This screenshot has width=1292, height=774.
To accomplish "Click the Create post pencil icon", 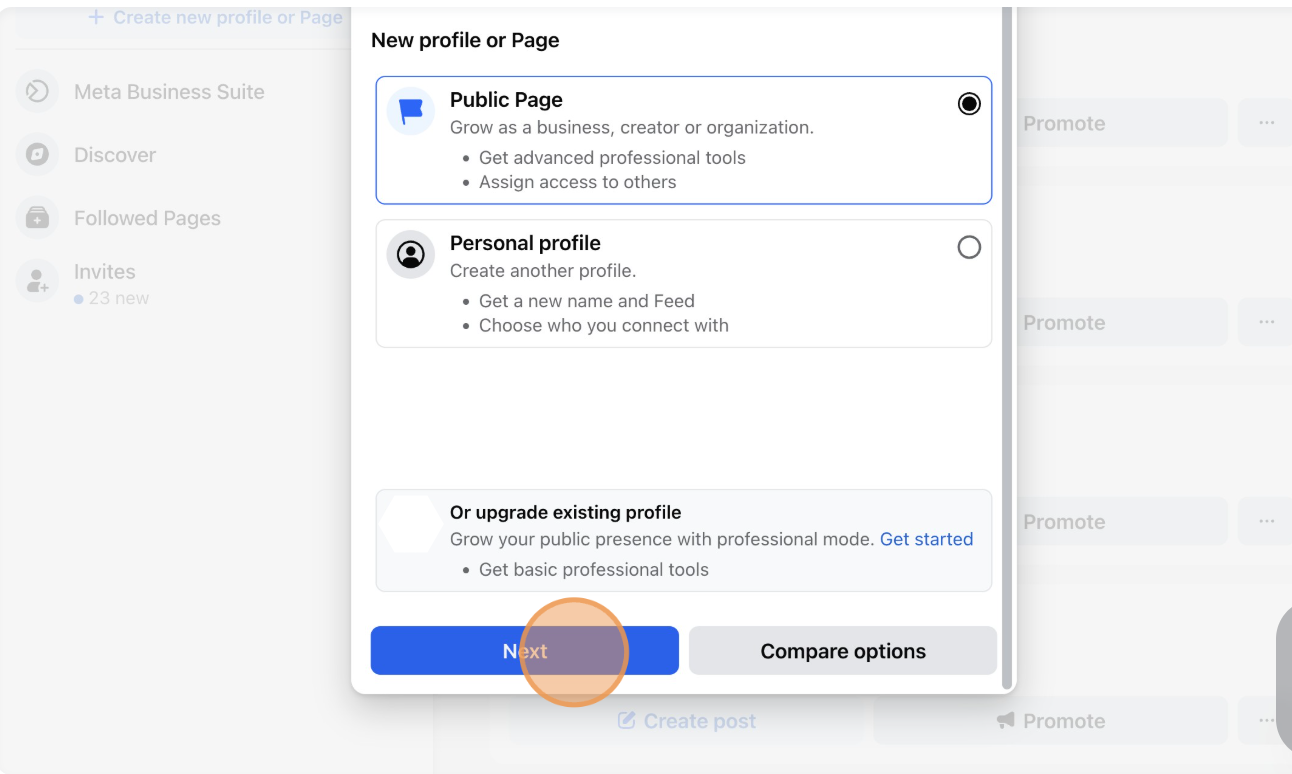I will [x=628, y=721].
